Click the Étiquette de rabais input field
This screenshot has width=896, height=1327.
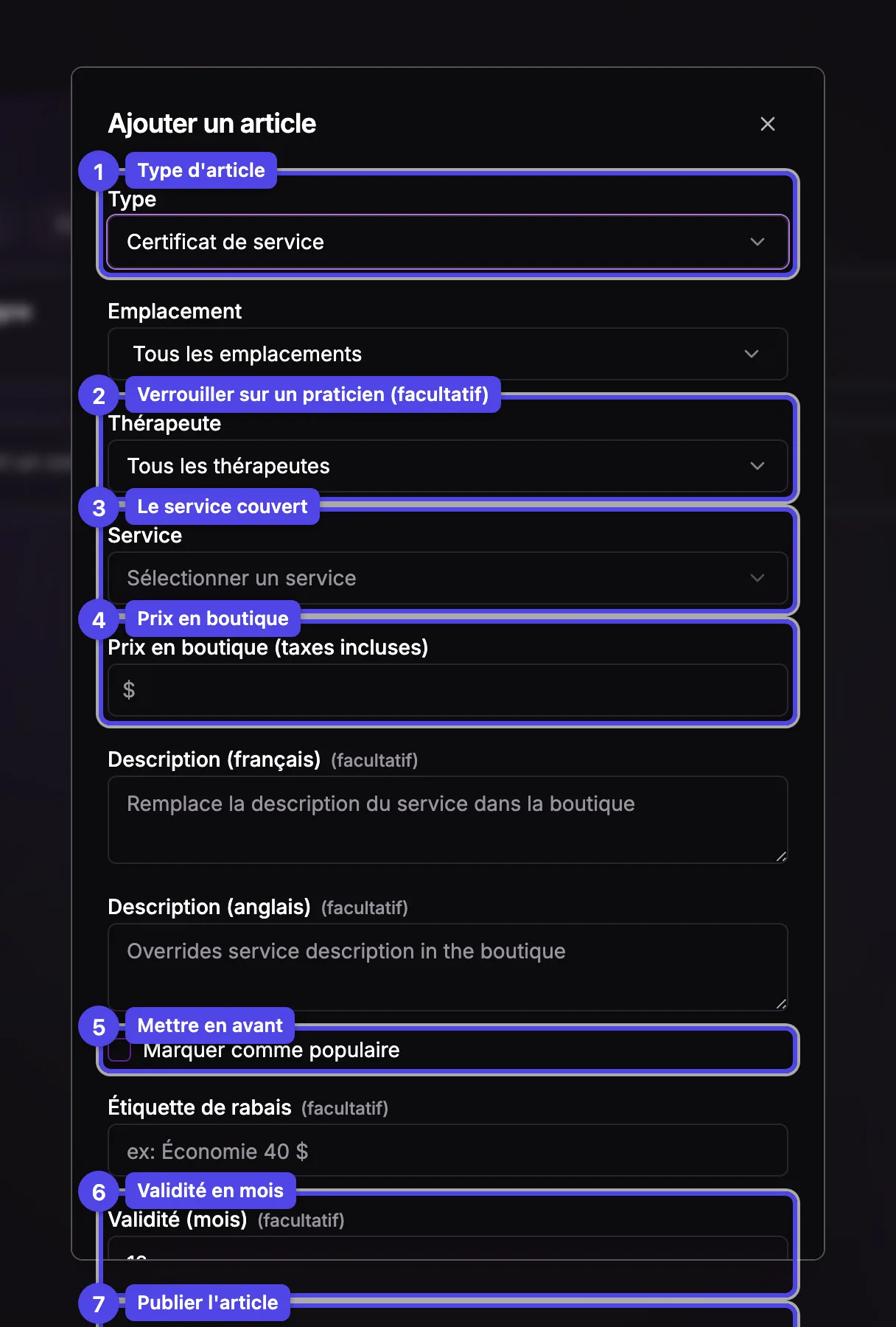click(x=448, y=1150)
